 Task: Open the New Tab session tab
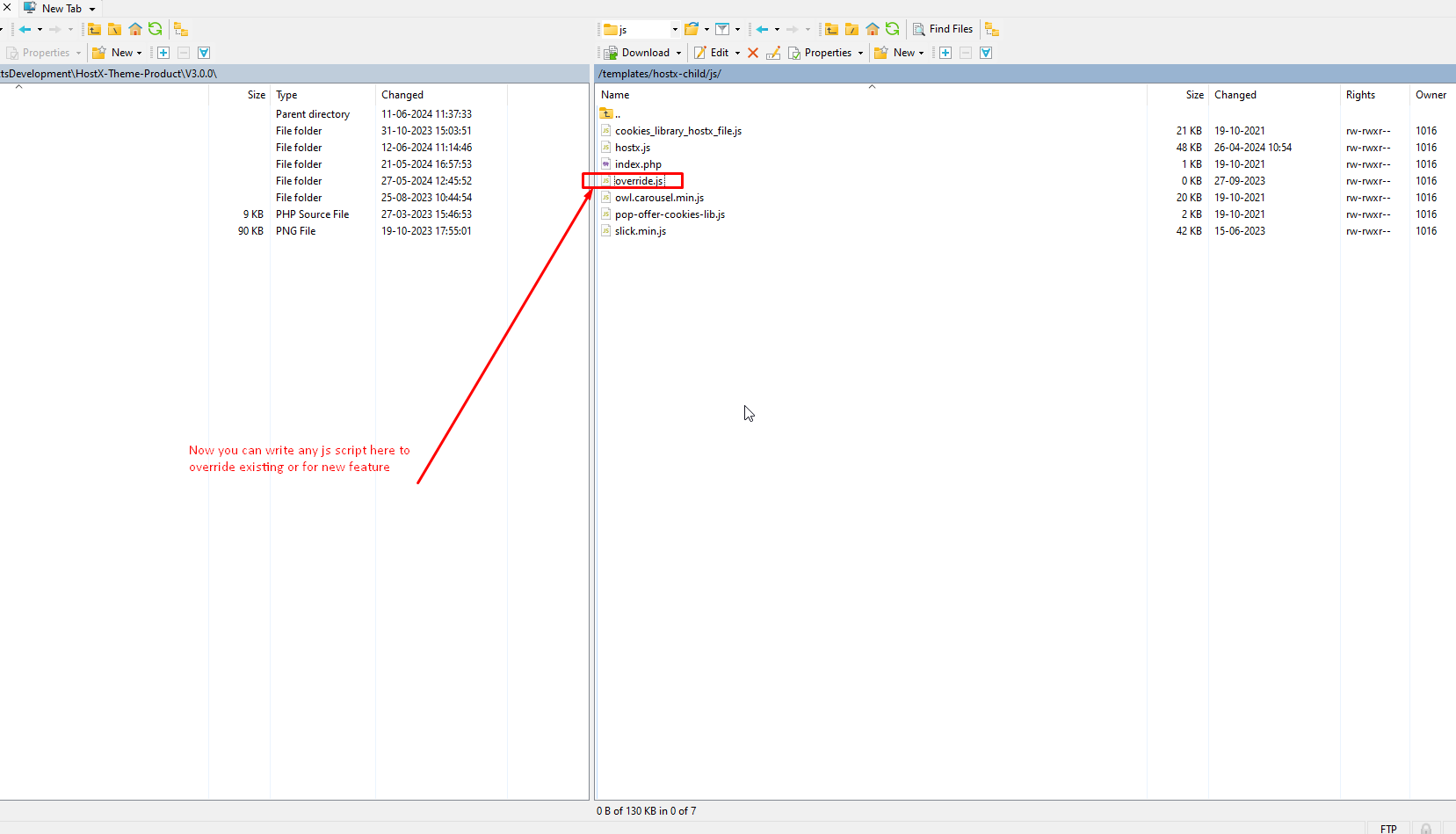tap(60, 8)
